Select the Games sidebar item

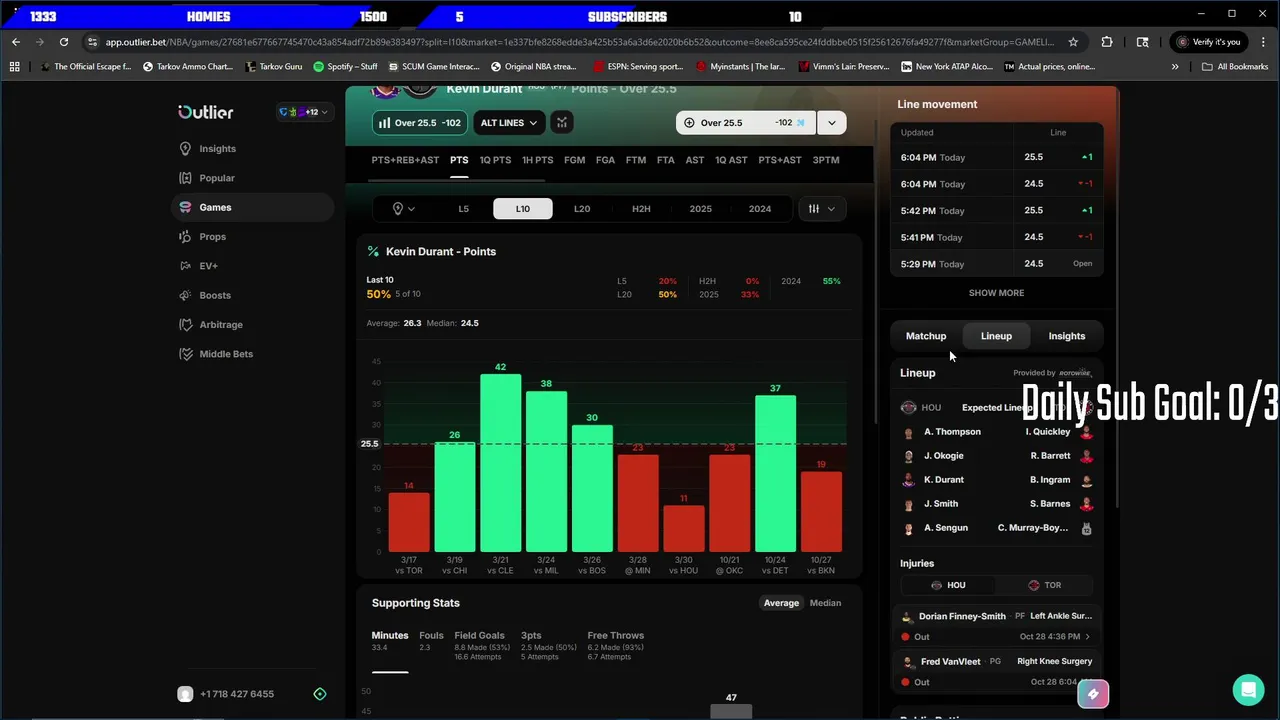(x=252, y=207)
